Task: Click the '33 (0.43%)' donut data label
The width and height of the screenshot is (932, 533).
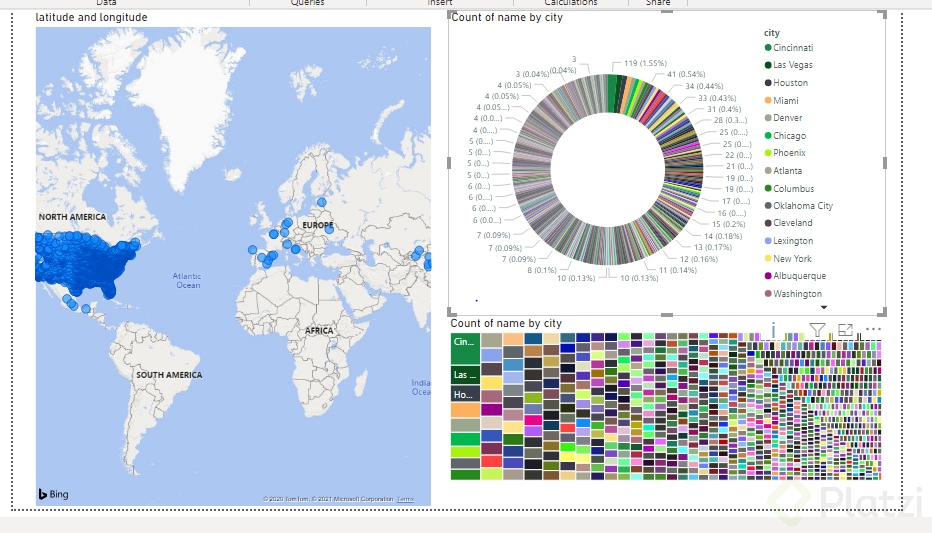Action: pyautogui.click(x=717, y=98)
